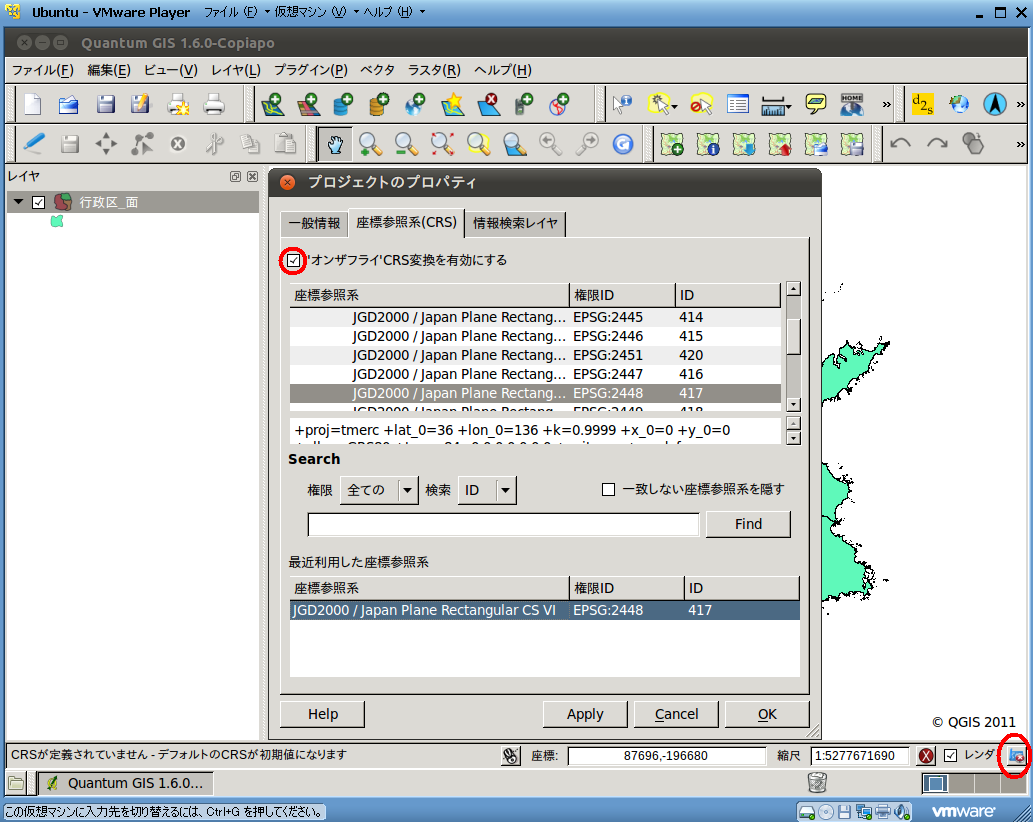Select the Pan Map hand tool
Viewport: 1033px width, 822px height.
(335, 144)
